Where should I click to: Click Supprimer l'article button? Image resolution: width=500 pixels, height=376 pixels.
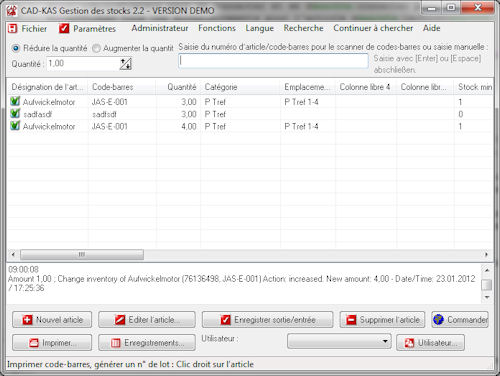(382, 320)
